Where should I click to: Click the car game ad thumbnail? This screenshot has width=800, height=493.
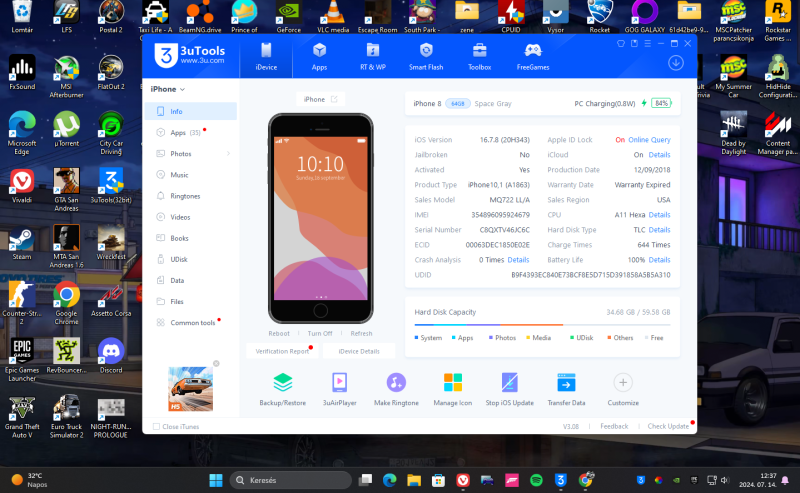click(x=190, y=389)
